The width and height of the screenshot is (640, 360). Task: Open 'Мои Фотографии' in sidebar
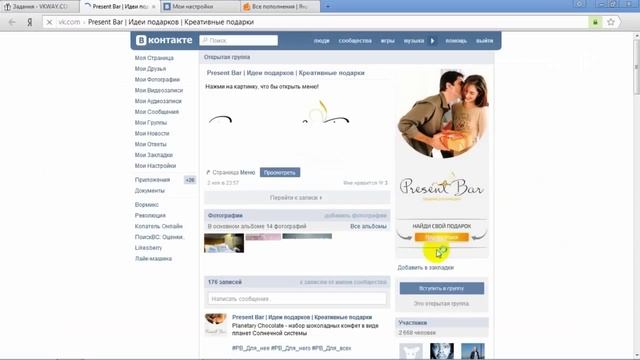[x=157, y=80]
